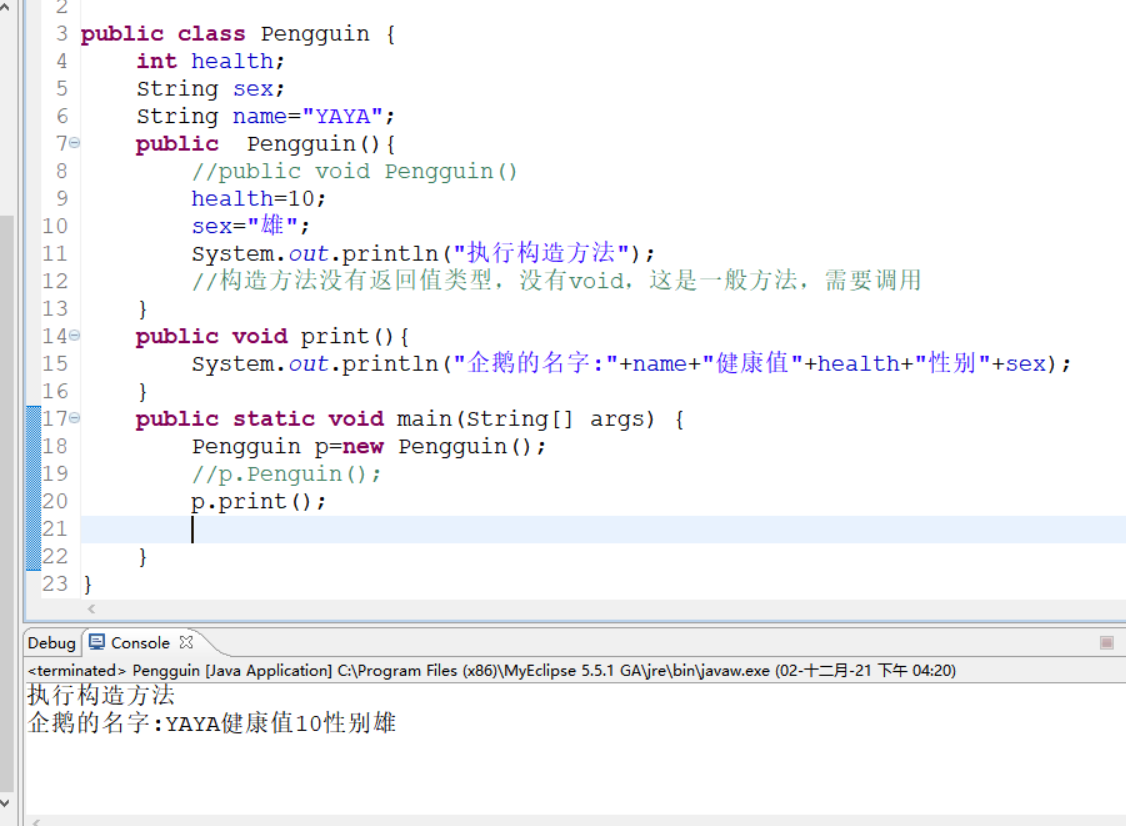Collapse the main method using the marker at line 17
1126x826 pixels.
(x=75, y=418)
